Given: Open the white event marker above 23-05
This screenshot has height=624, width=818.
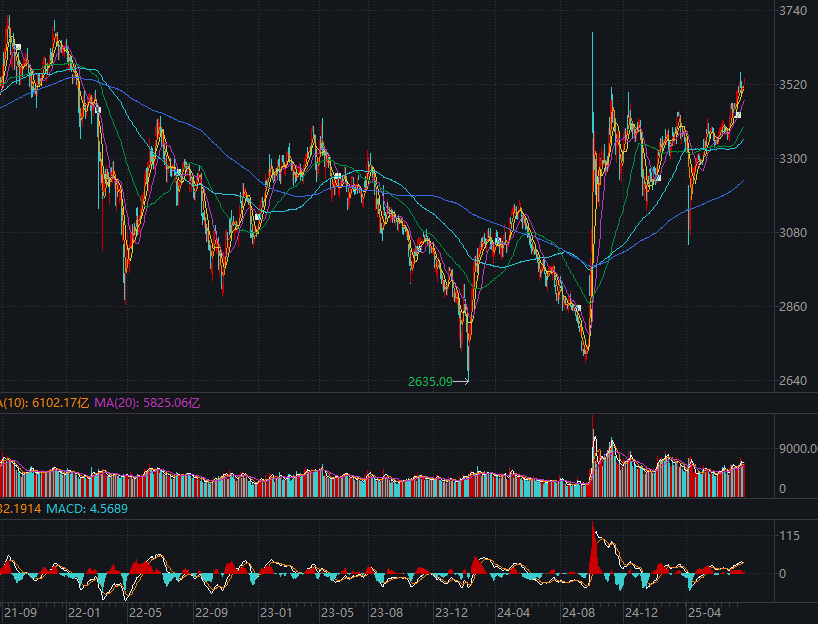Looking at the screenshot, I should 339,176.
